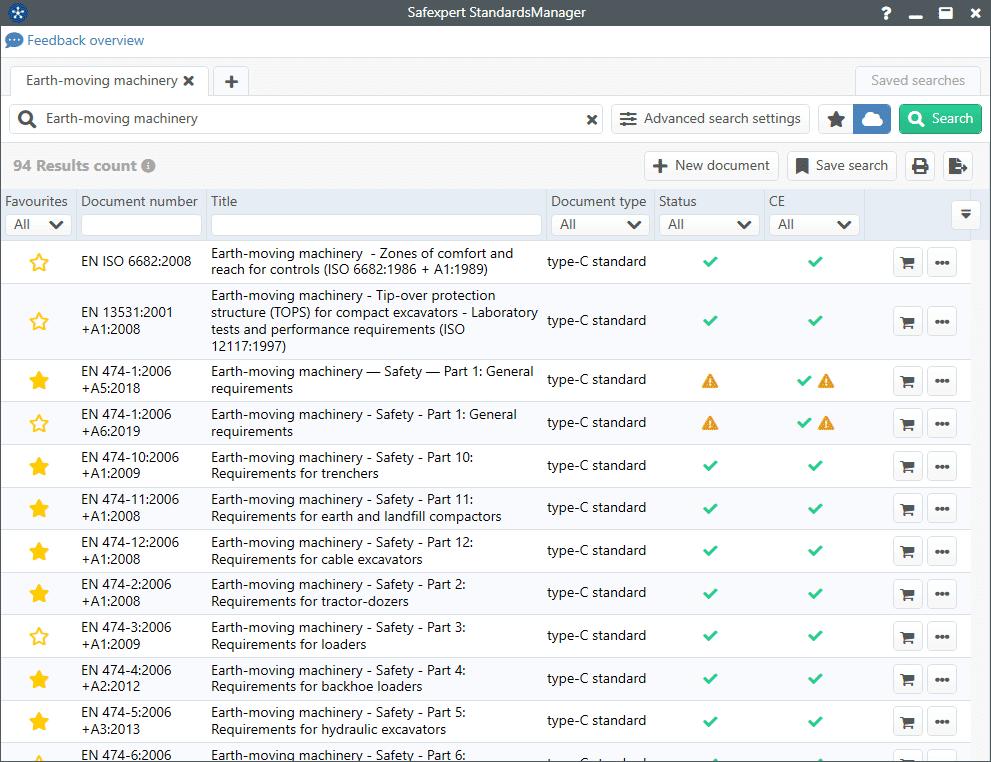Screen dimensions: 991x762
Task: Expand the Status filter dropdown
Action: coord(709,225)
